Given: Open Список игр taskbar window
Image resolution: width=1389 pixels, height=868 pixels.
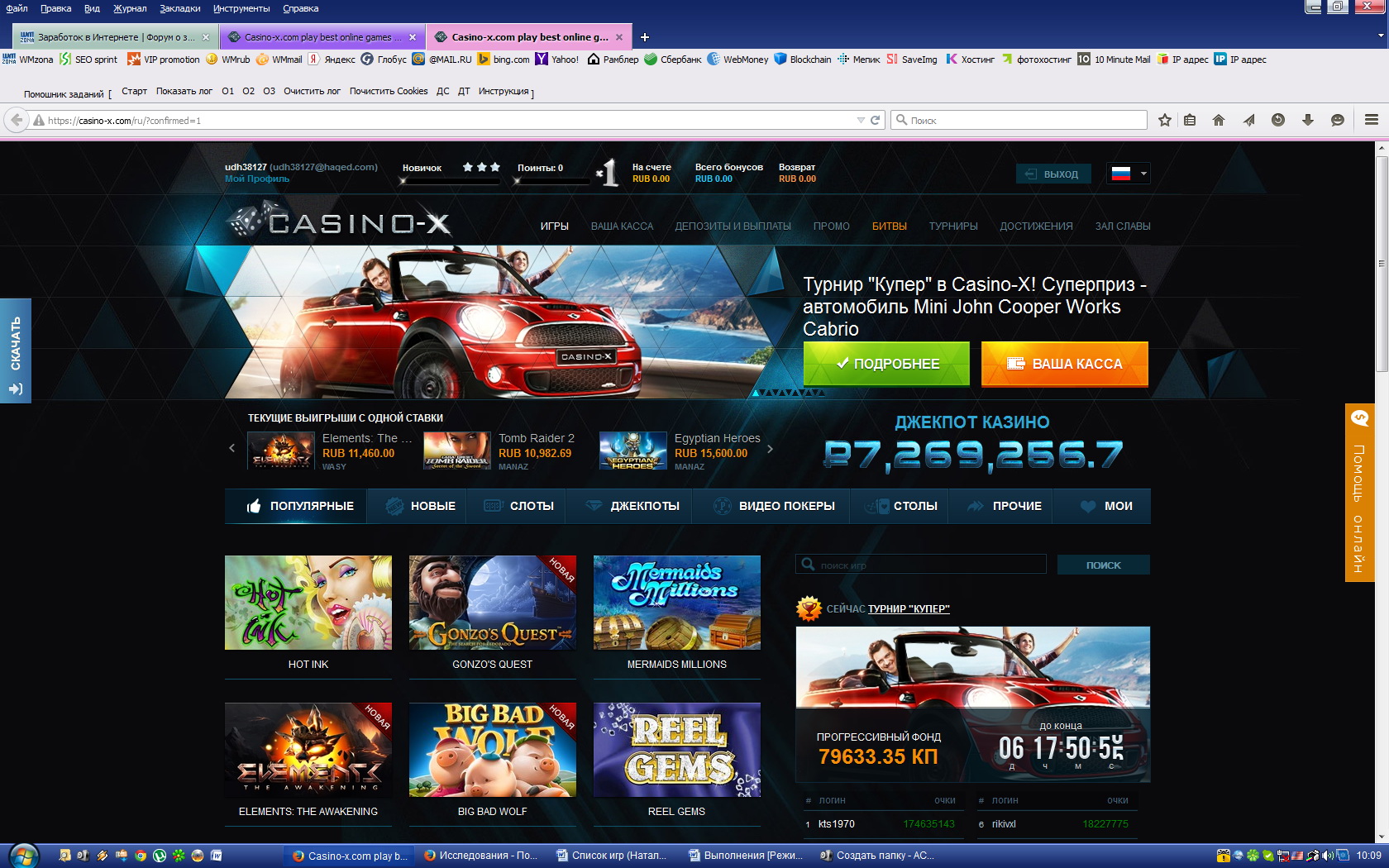Looking at the screenshot, I should pyautogui.click(x=613, y=856).
